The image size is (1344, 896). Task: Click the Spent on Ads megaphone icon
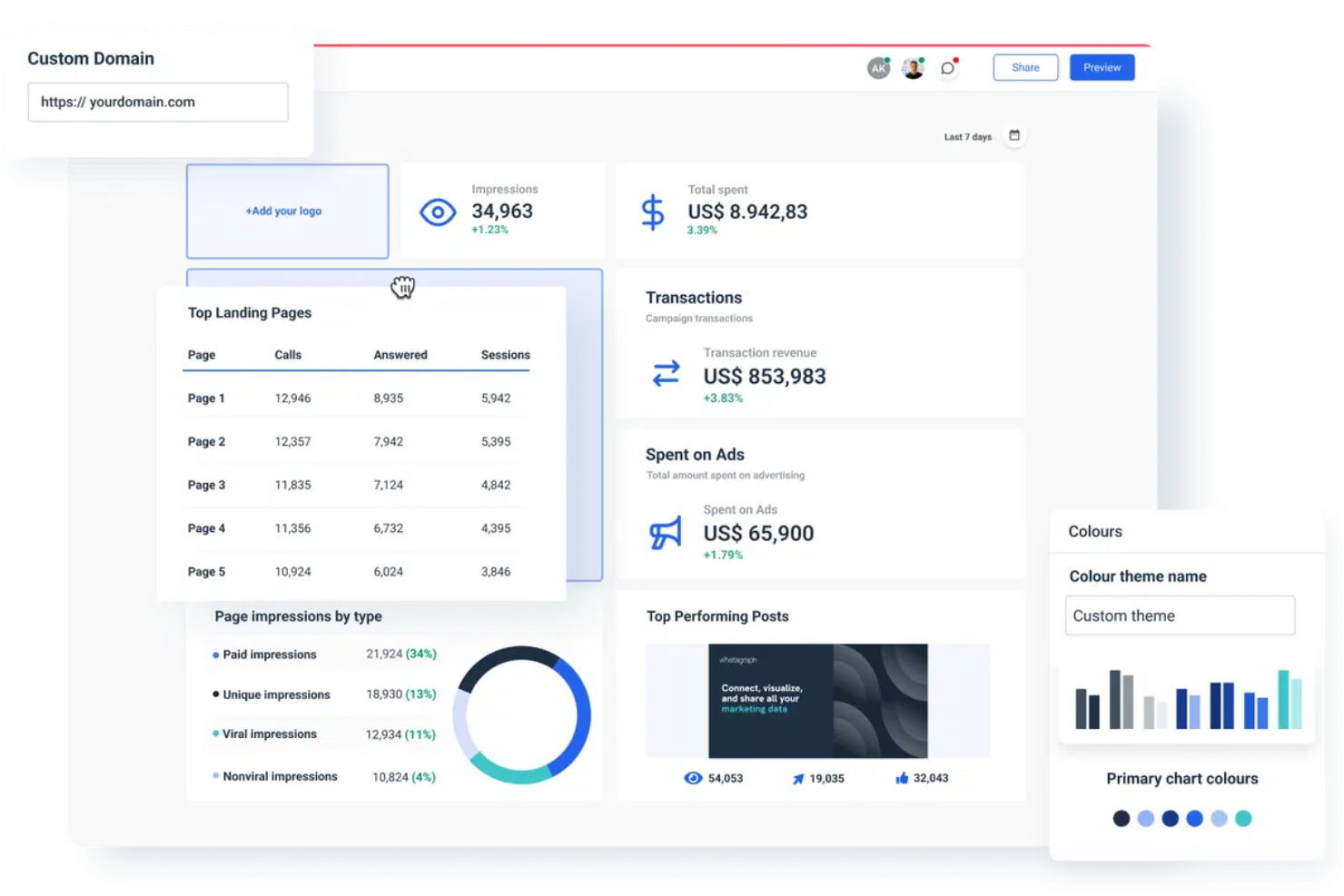click(x=666, y=534)
